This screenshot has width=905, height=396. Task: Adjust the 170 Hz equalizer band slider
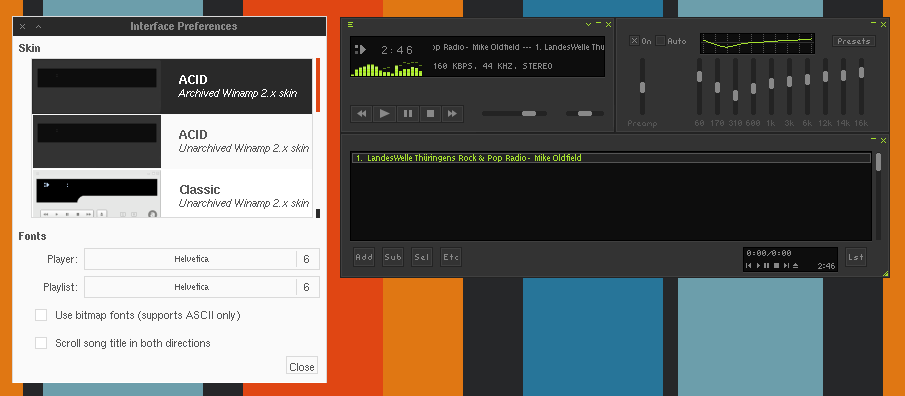coord(717,87)
